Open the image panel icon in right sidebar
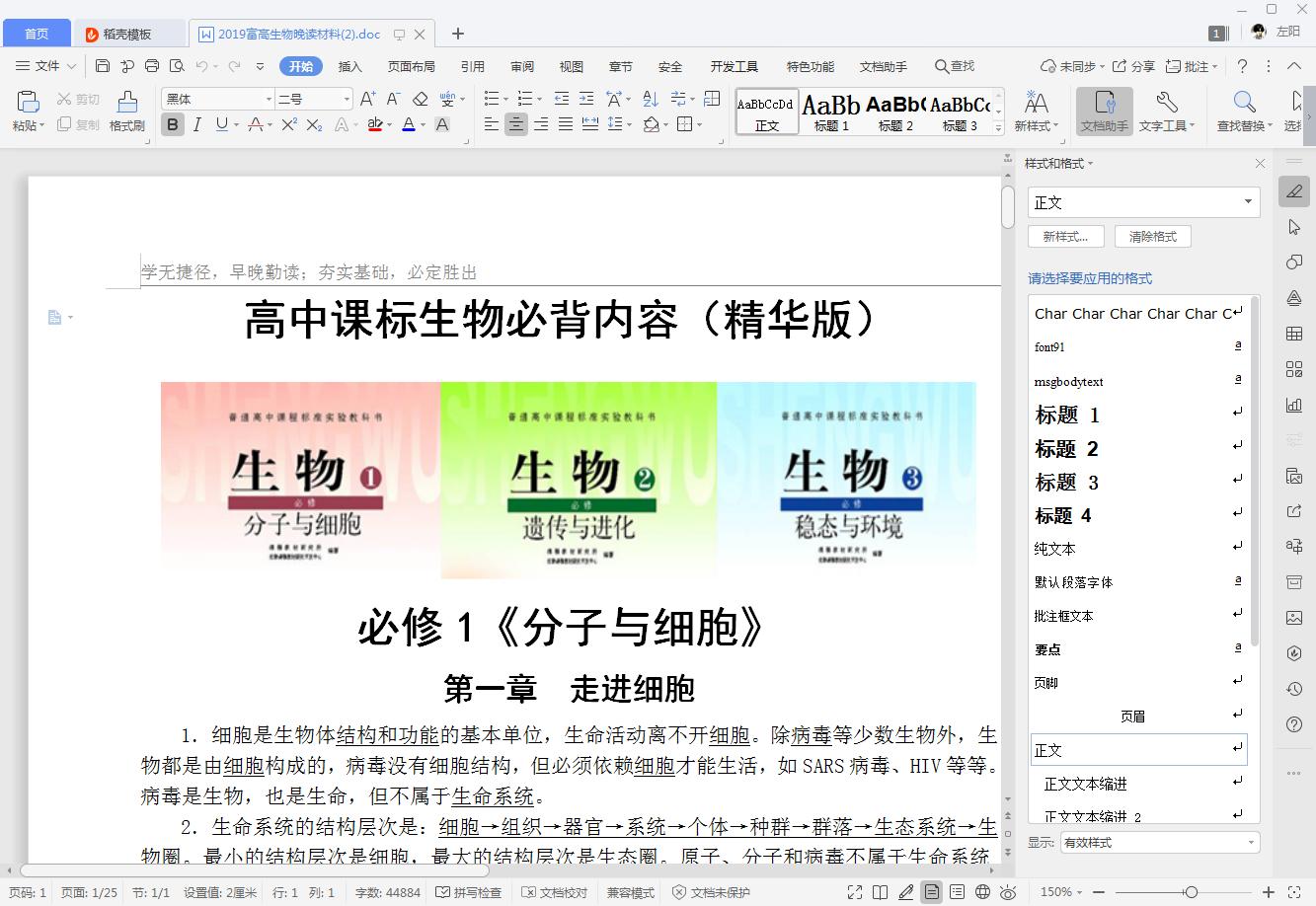 point(1294,616)
